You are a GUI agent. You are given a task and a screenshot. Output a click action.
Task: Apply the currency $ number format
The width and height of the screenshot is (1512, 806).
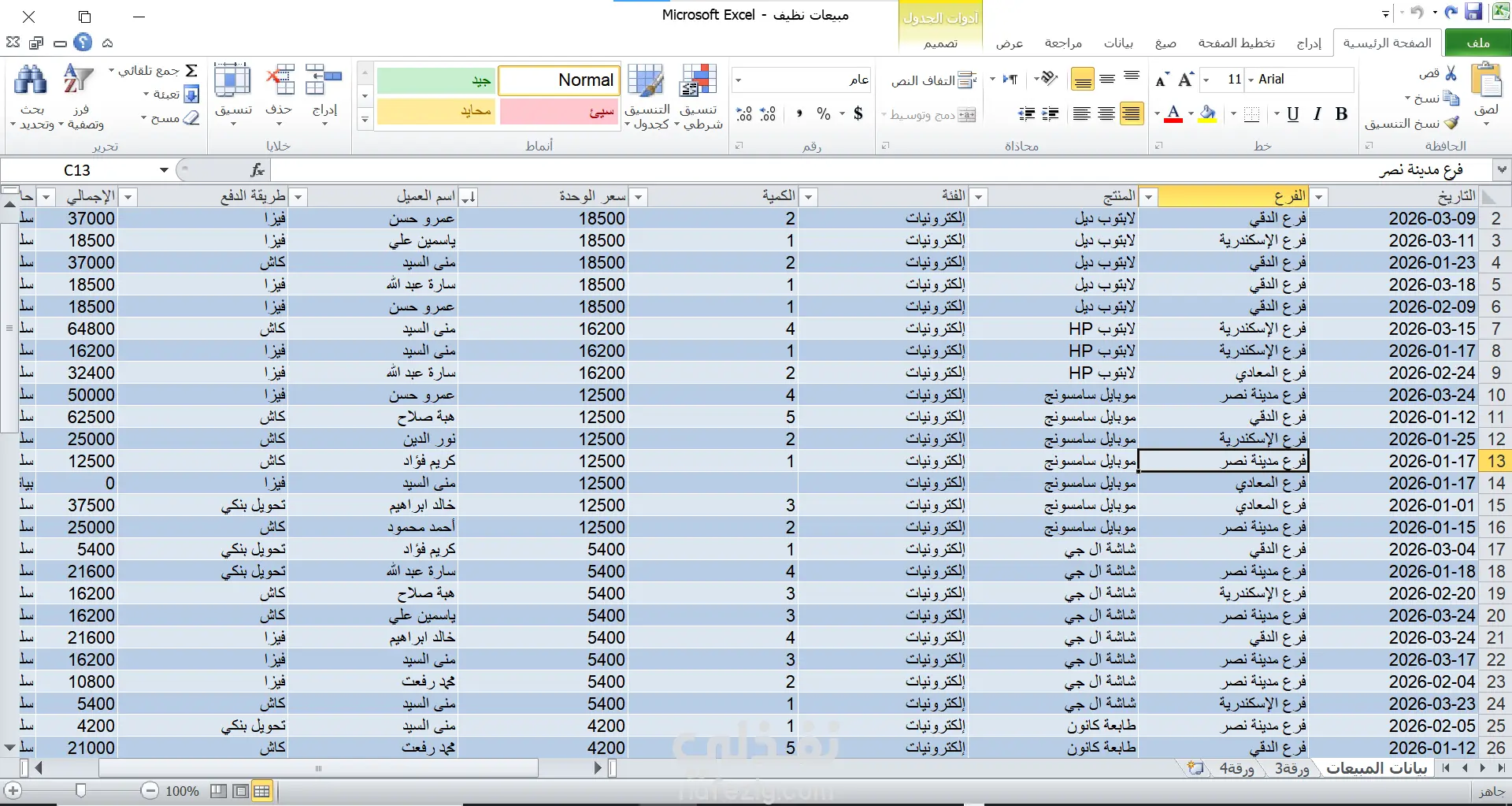[858, 114]
